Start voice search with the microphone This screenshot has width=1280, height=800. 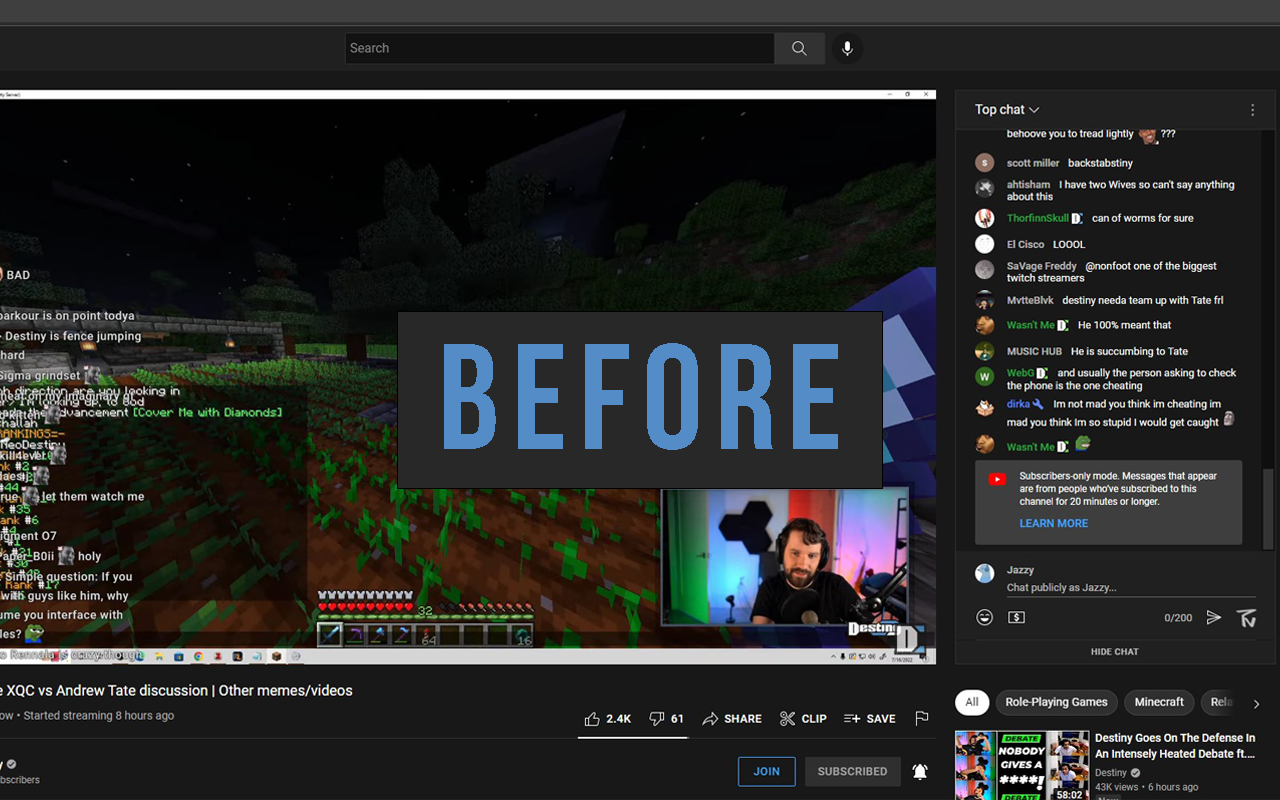pos(847,48)
